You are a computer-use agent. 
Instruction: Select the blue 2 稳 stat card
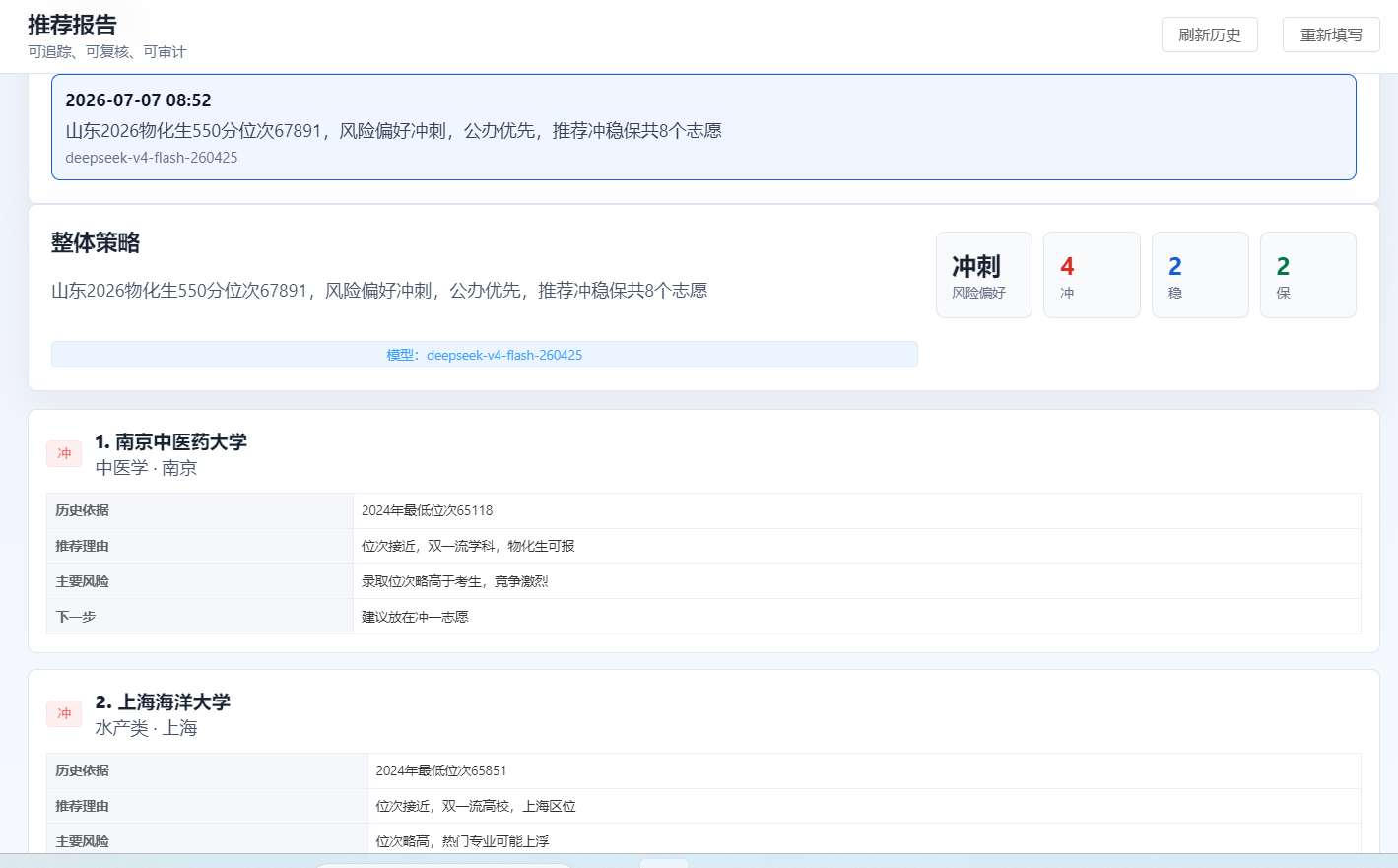click(x=1200, y=275)
